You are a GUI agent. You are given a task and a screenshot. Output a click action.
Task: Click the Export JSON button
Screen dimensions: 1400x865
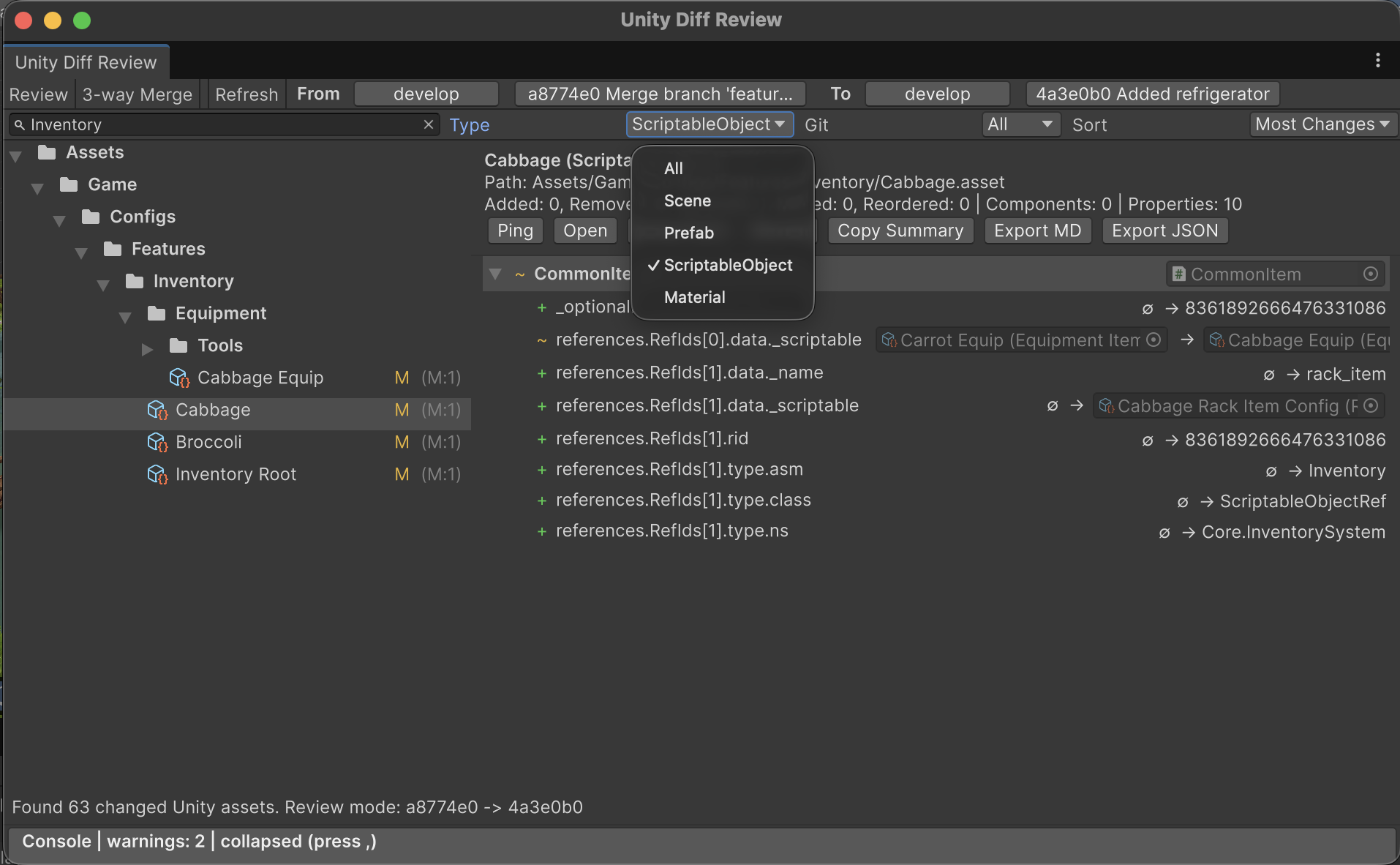1164,231
